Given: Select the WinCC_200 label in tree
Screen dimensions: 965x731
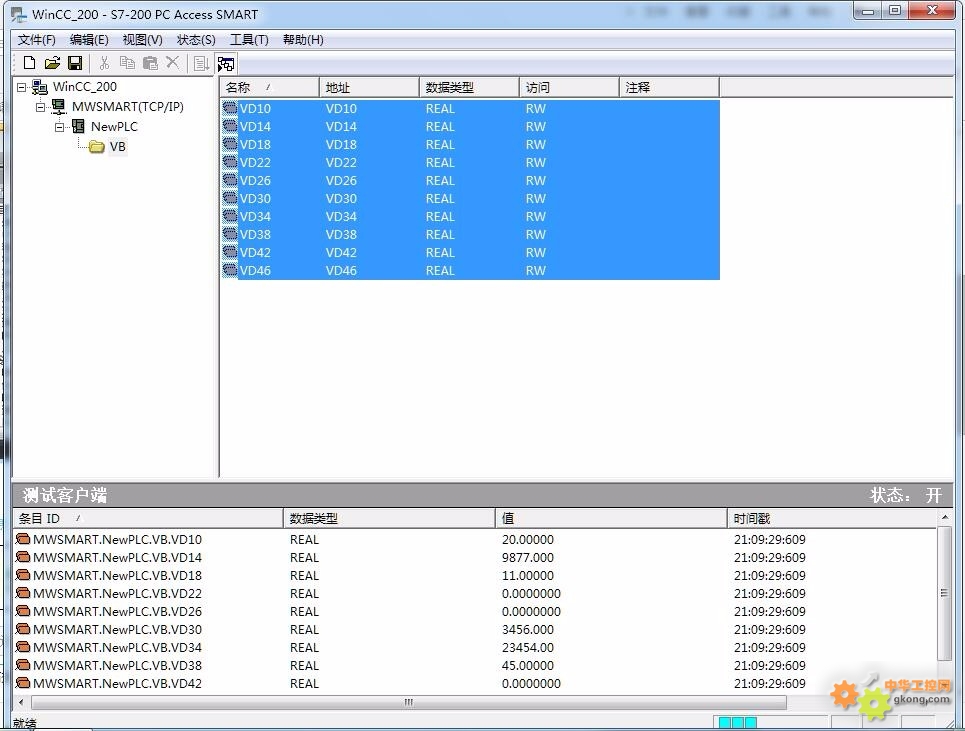Looking at the screenshot, I should pos(84,87).
